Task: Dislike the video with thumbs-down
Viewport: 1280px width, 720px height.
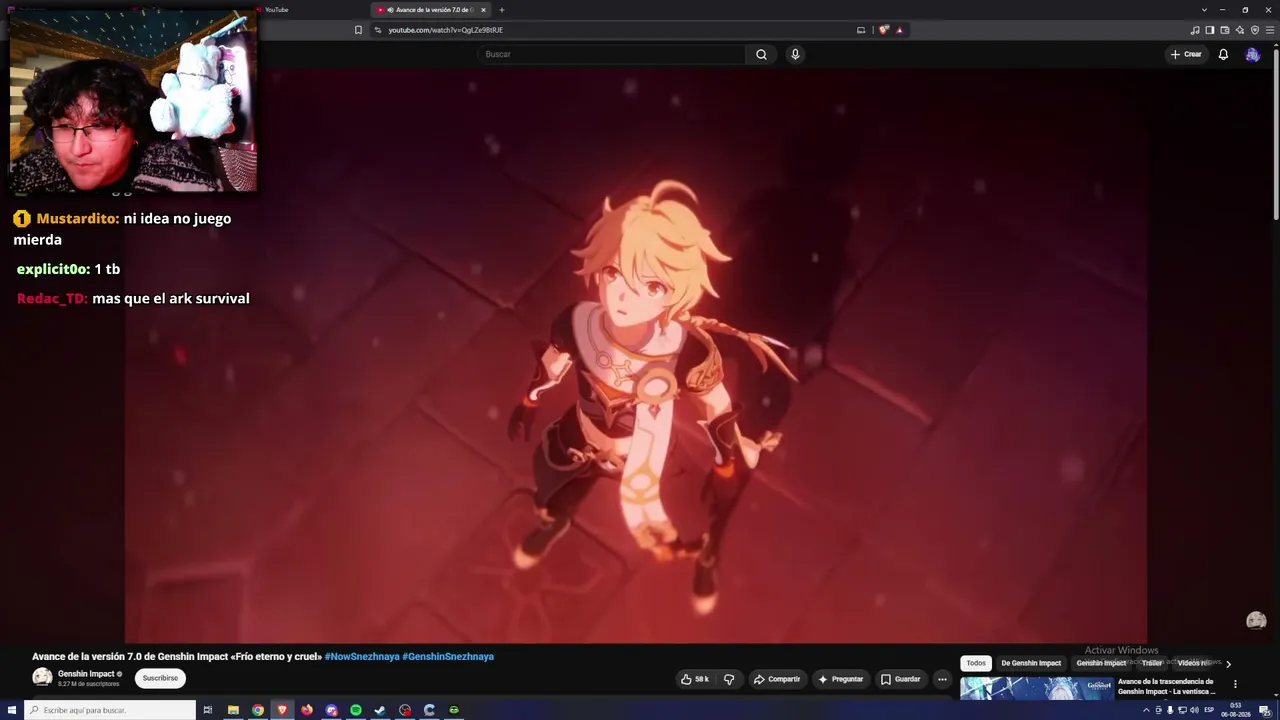Action: coord(729,679)
